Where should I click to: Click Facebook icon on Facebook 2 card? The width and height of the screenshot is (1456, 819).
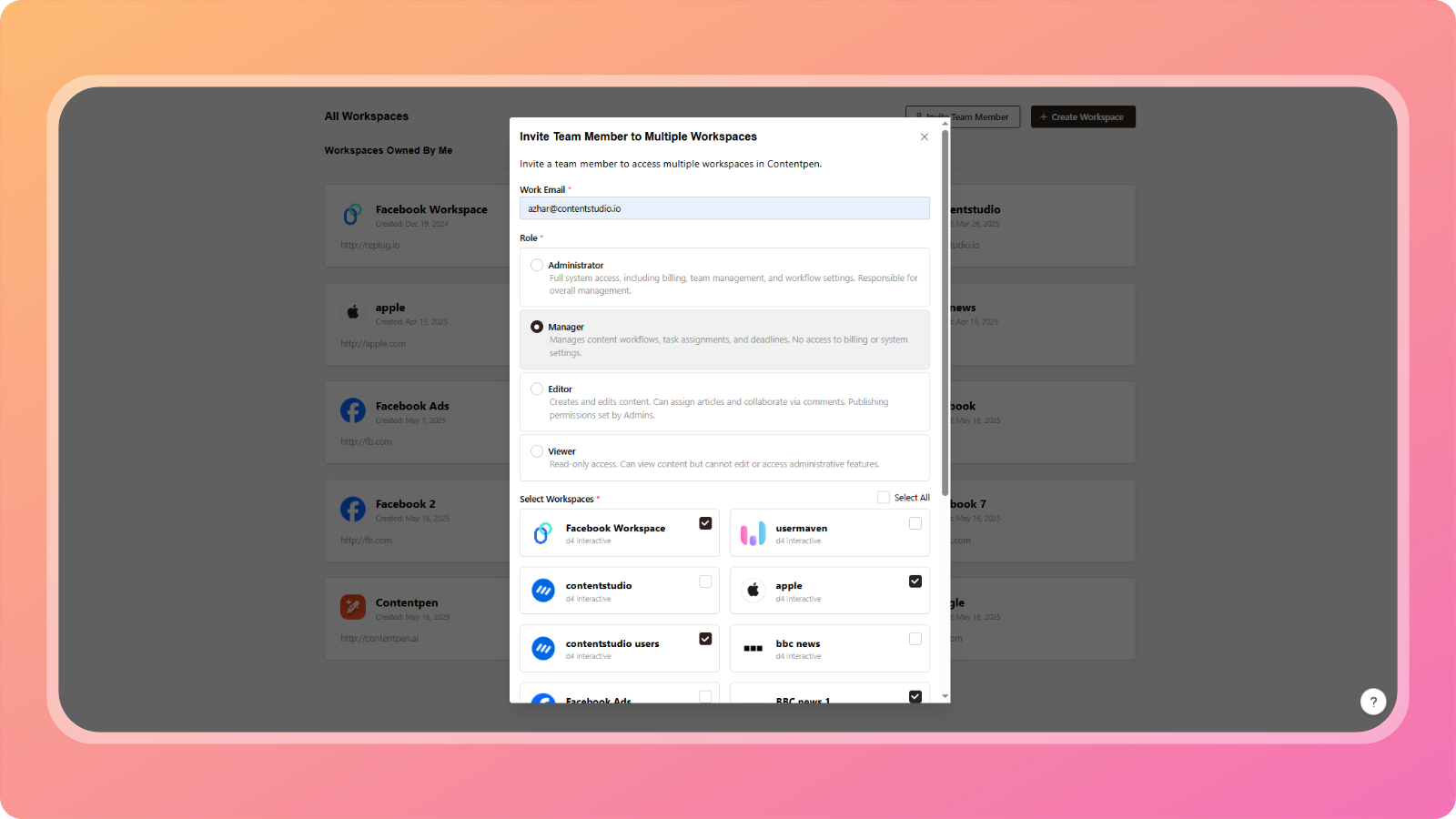tap(353, 509)
